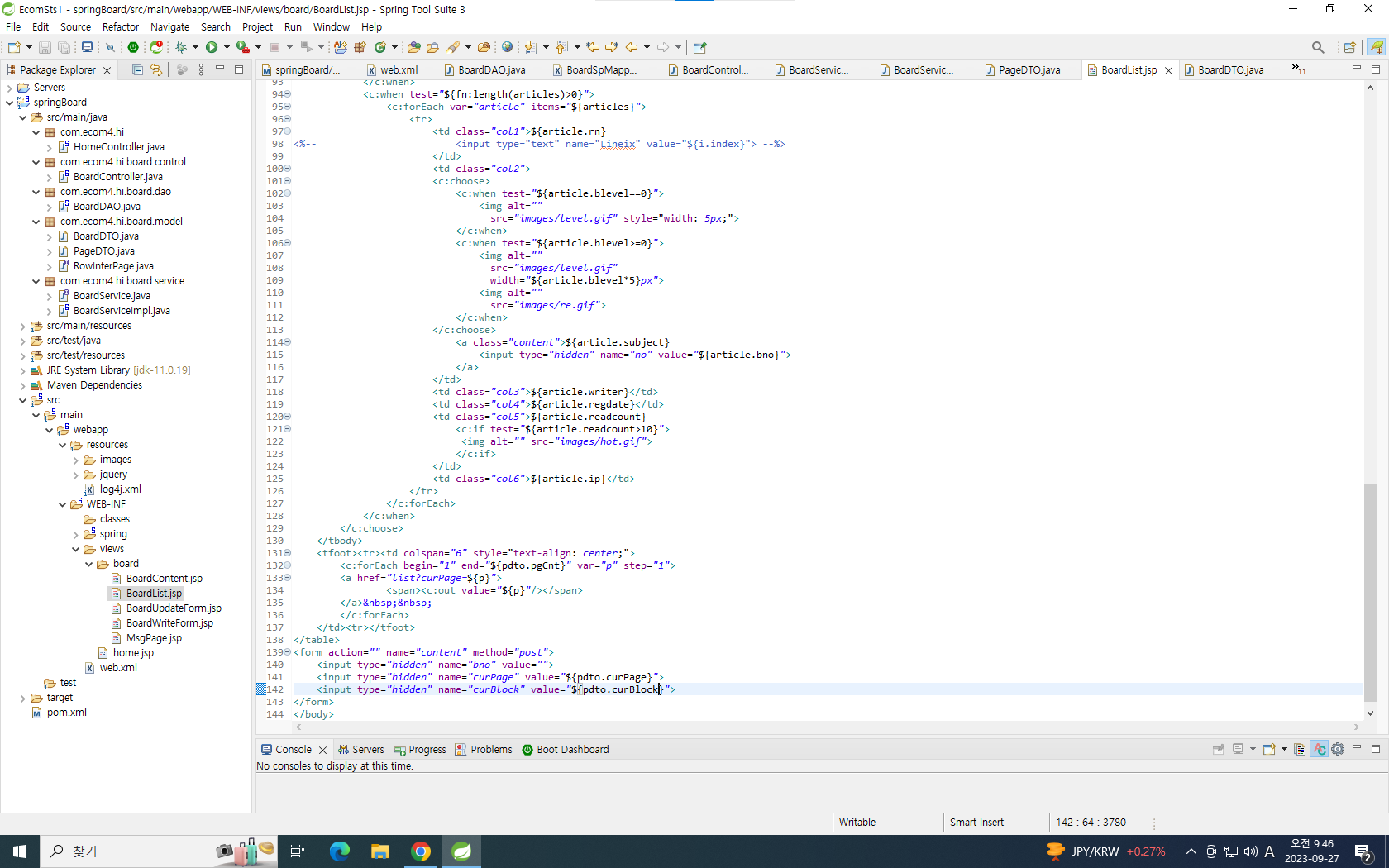
Task: Click the editor vertical scrollbar thumb
Action: [x=1370, y=592]
